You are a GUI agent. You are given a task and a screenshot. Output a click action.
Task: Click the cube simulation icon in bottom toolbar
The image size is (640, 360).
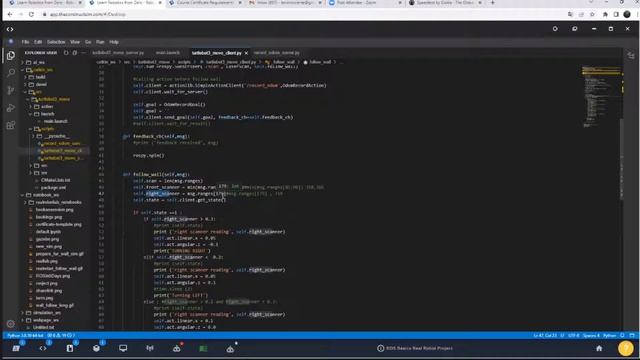pyautogui.click(x=96, y=348)
